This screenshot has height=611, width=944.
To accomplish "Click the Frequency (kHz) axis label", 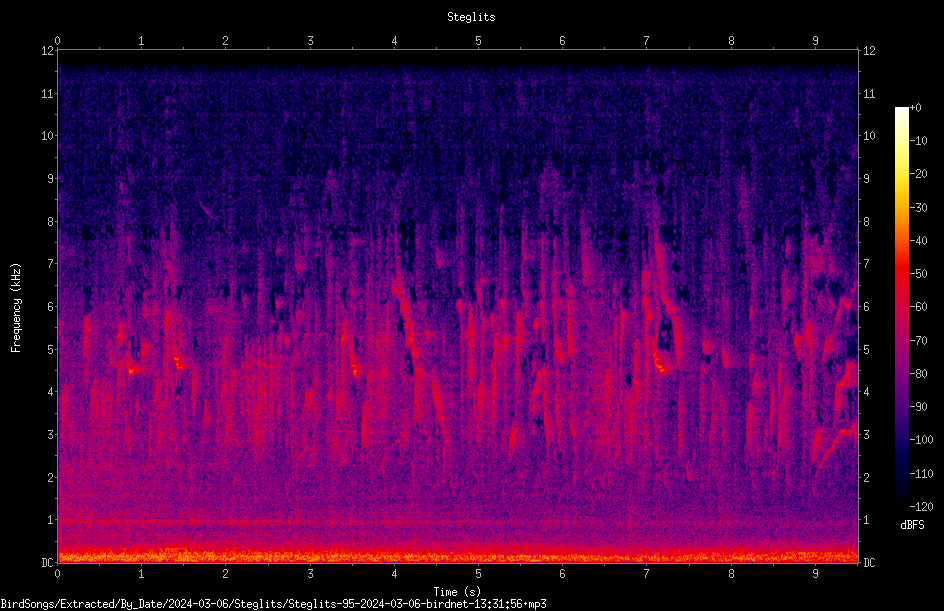I will click(16, 308).
